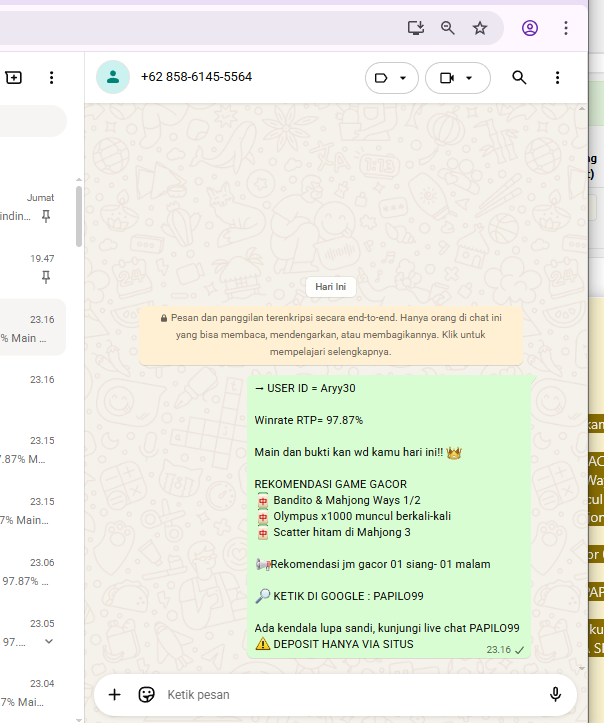
Task: Install app via browser address bar icon
Action: tap(416, 28)
